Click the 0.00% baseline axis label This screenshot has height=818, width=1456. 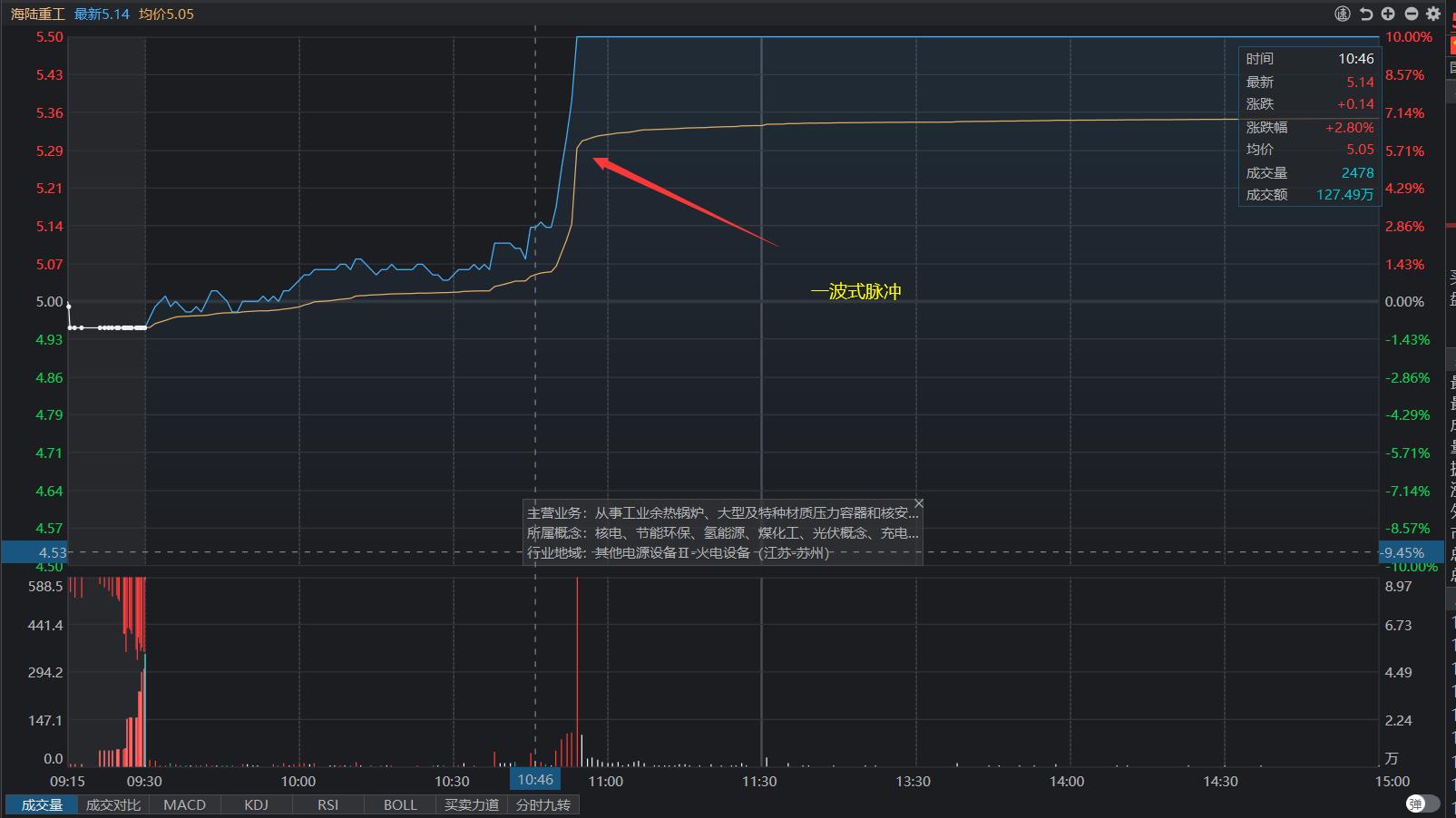pyautogui.click(x=1404, y=302)
